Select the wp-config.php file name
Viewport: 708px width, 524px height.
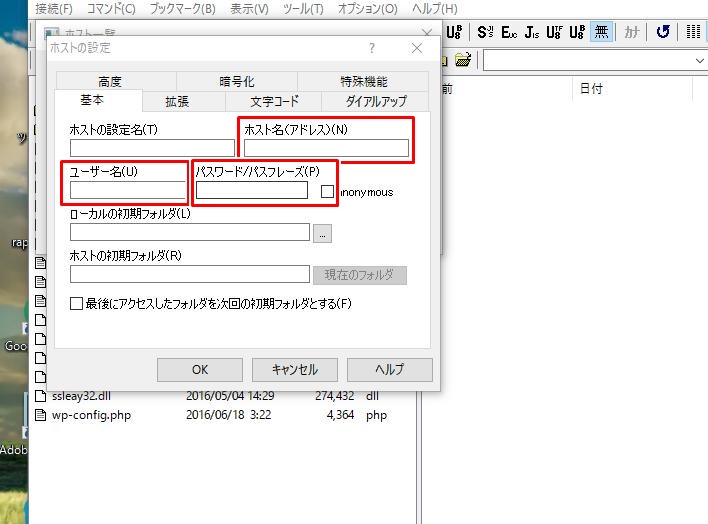click(x=91, y=415)
